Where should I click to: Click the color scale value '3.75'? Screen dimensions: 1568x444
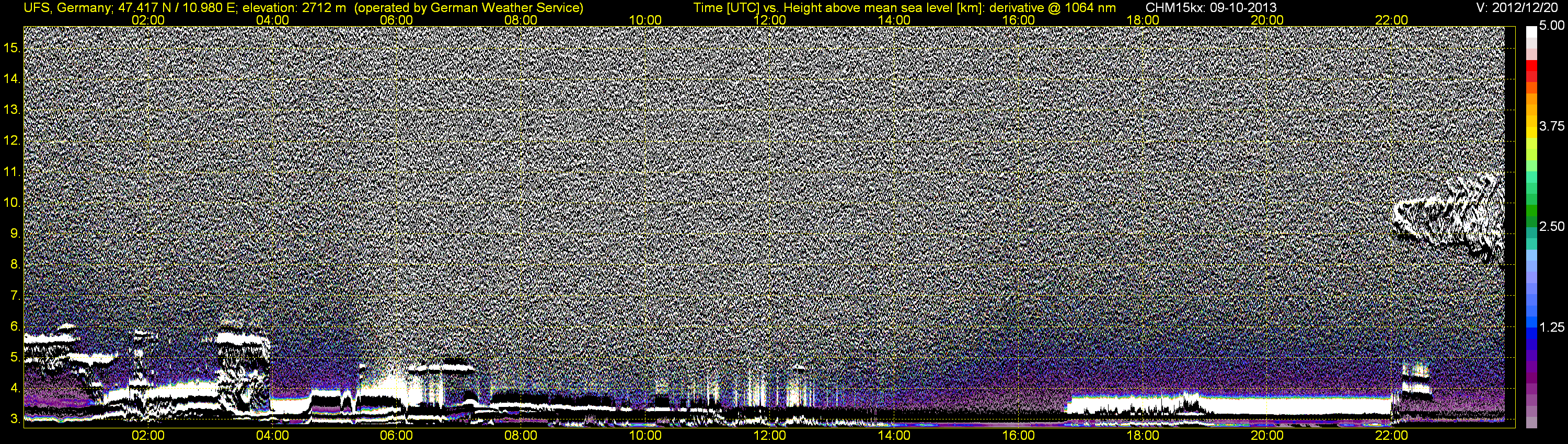[1552, 126]
